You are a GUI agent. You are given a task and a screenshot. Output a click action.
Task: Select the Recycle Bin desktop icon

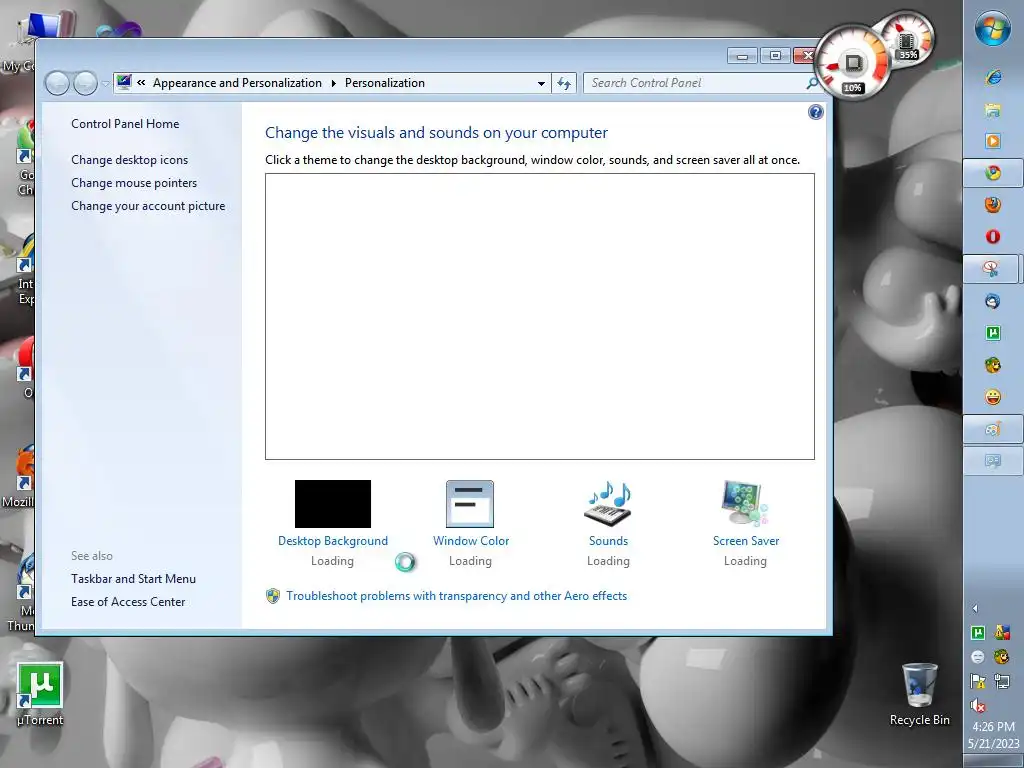coord(920,694)
